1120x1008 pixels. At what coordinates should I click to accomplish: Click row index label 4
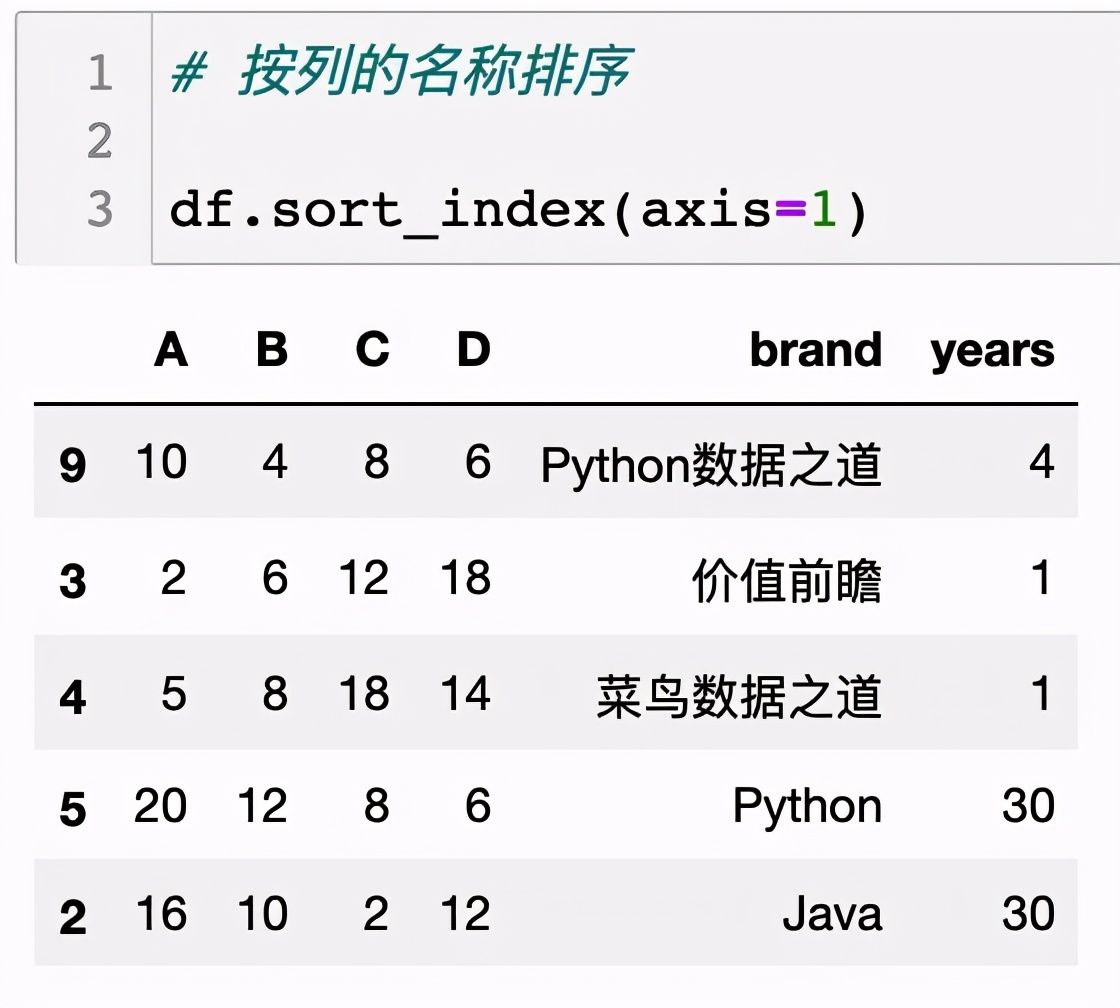(x=73, y=697)
